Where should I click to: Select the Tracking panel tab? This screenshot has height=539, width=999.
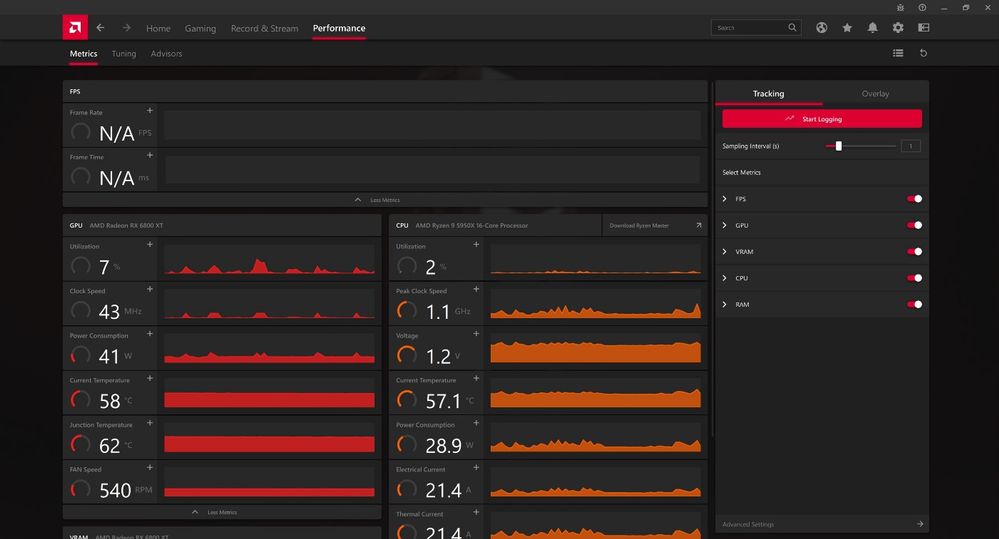[x=768, y=94]
